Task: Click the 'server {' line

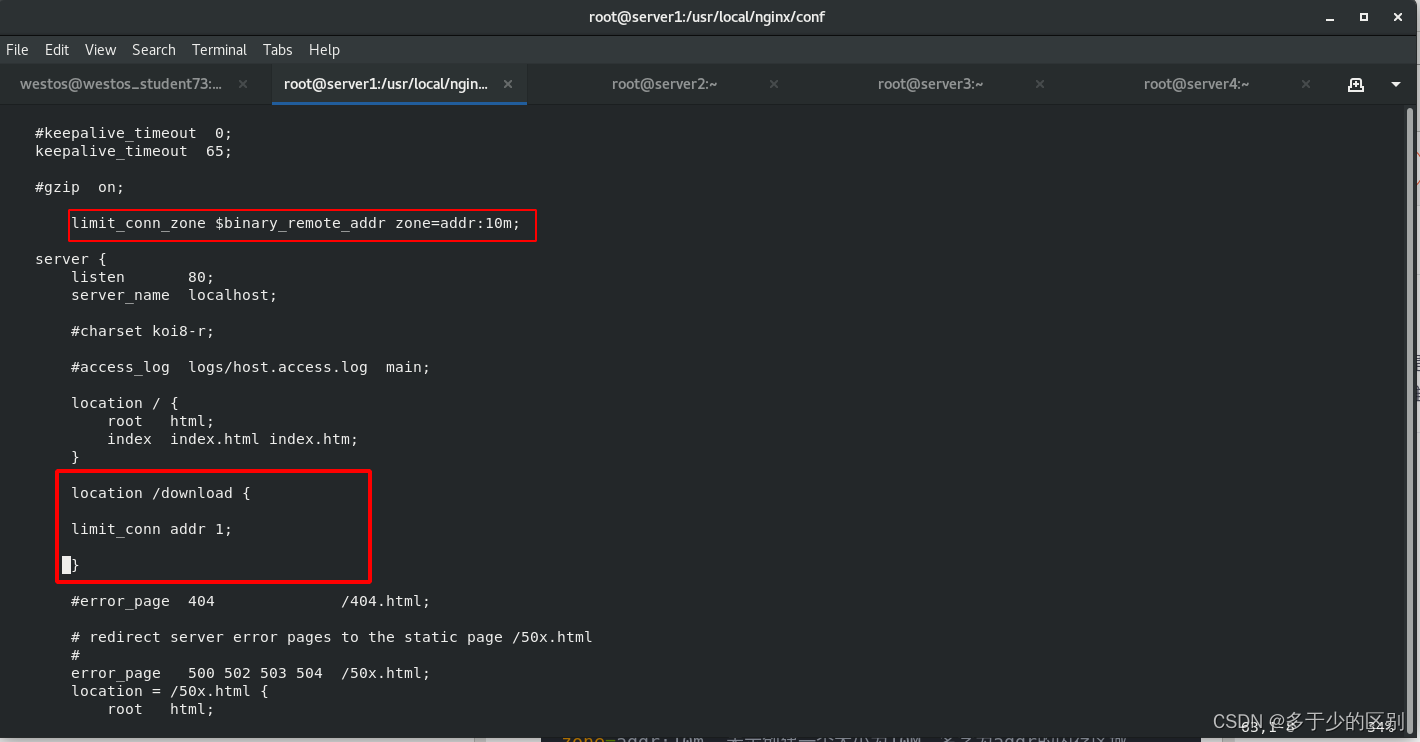Action: [x=70, y=259]
